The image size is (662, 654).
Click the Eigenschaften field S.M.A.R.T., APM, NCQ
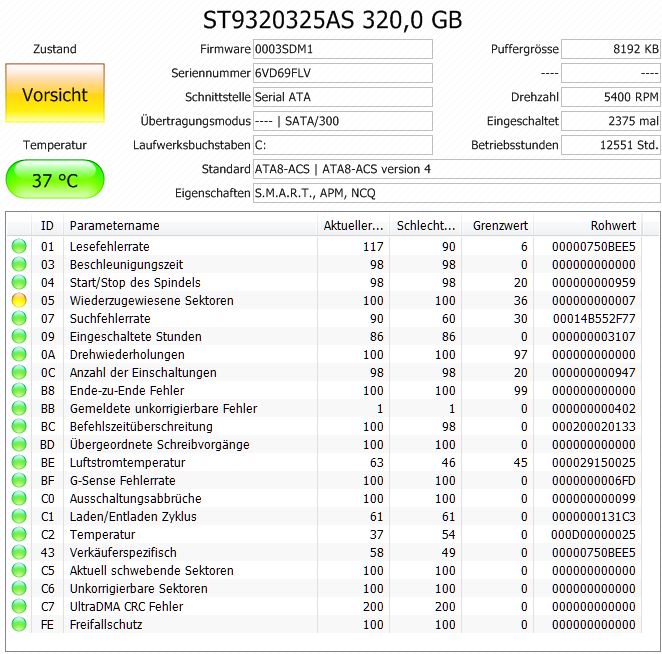pyautogui.click(x=456, y=193)
